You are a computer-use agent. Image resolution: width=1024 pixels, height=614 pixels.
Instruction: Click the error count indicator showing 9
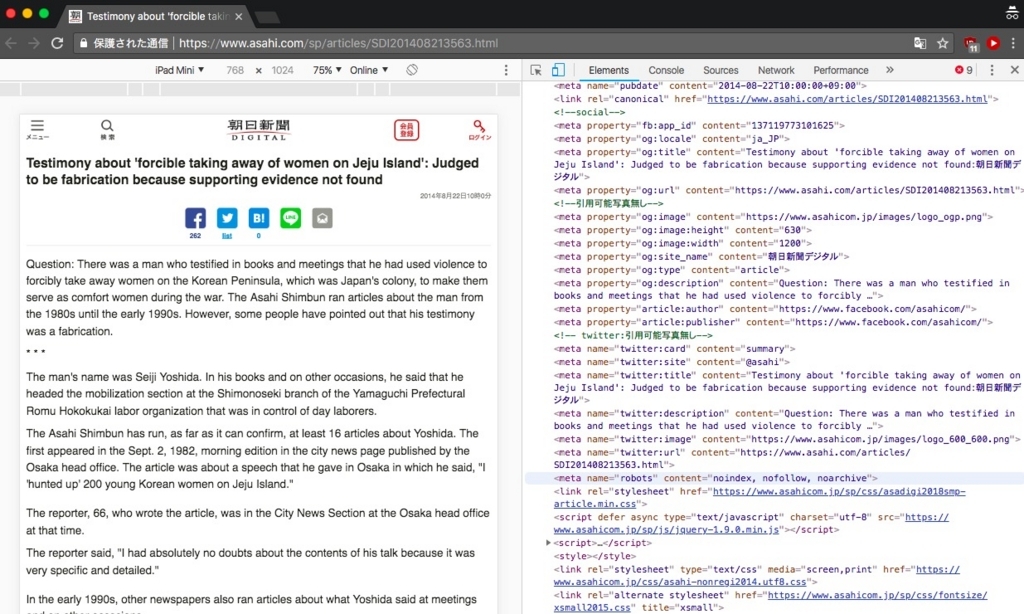(x=964, y=70)
